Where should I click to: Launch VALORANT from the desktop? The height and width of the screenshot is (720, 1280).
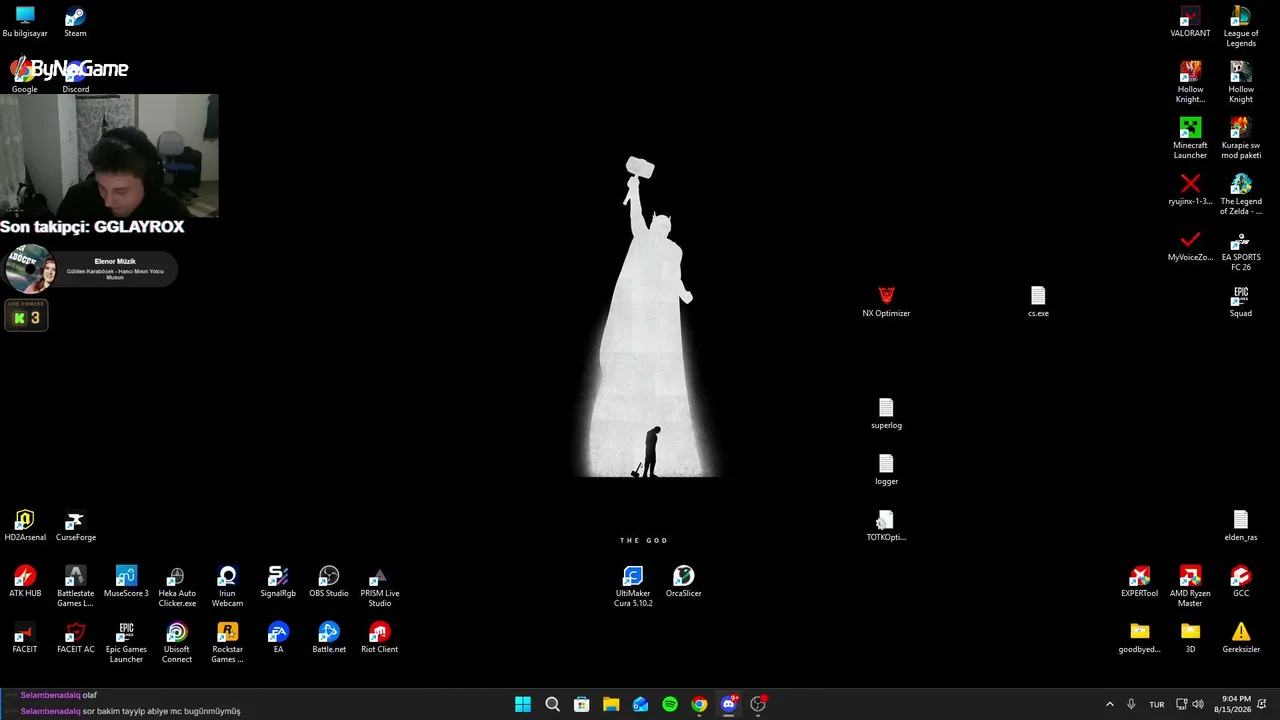(1190, 22)
